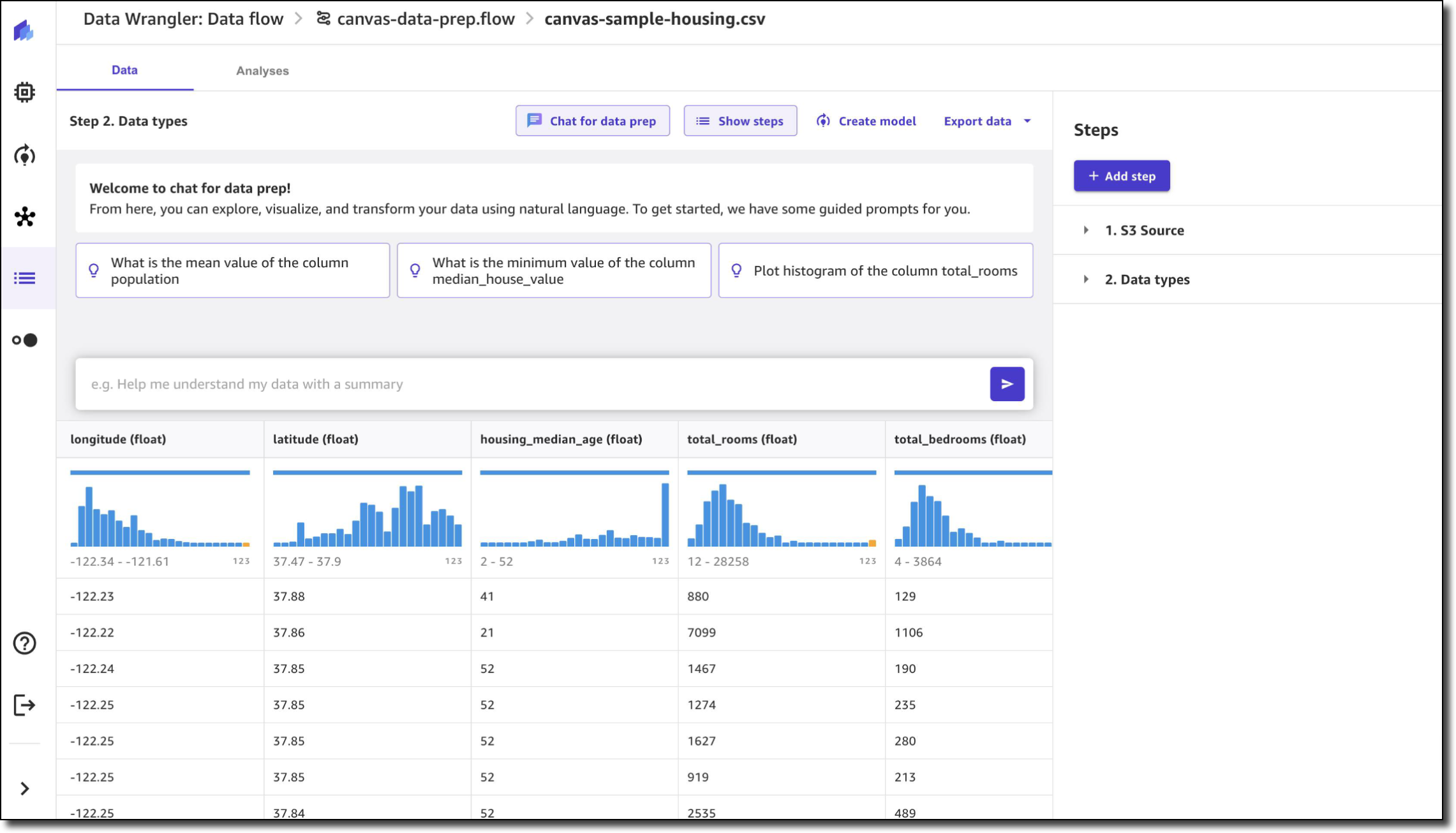This screenshot has height=833, width=1456.
Task: Click the SageMaker Canvas logo icon
Action: [24, 30]
